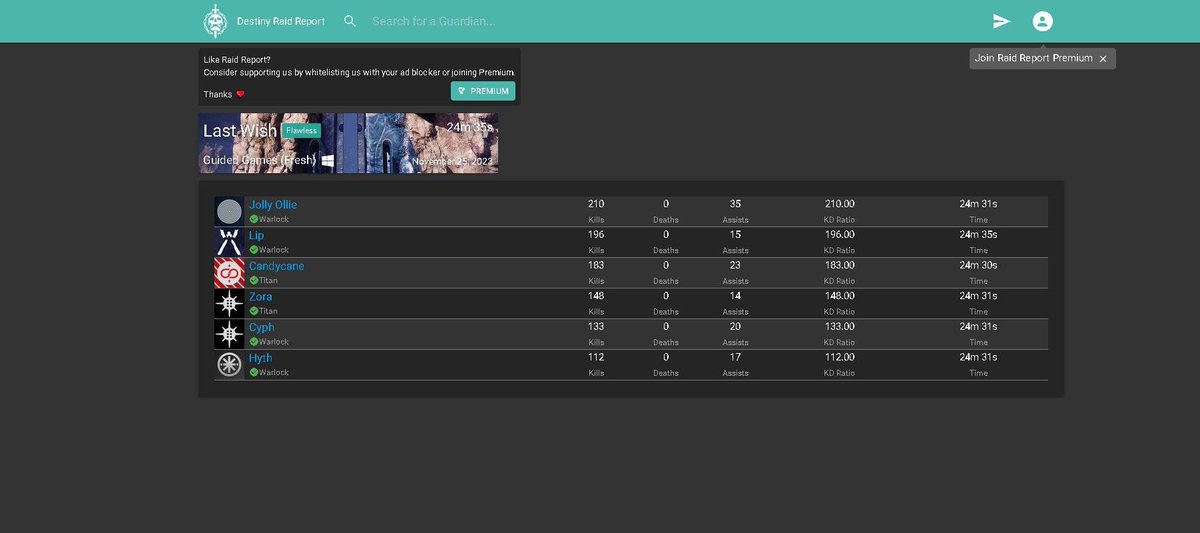Click the Like Raid Report? notice text
Viewport: 1200px width, 533px height.
(x=237, y=60)
